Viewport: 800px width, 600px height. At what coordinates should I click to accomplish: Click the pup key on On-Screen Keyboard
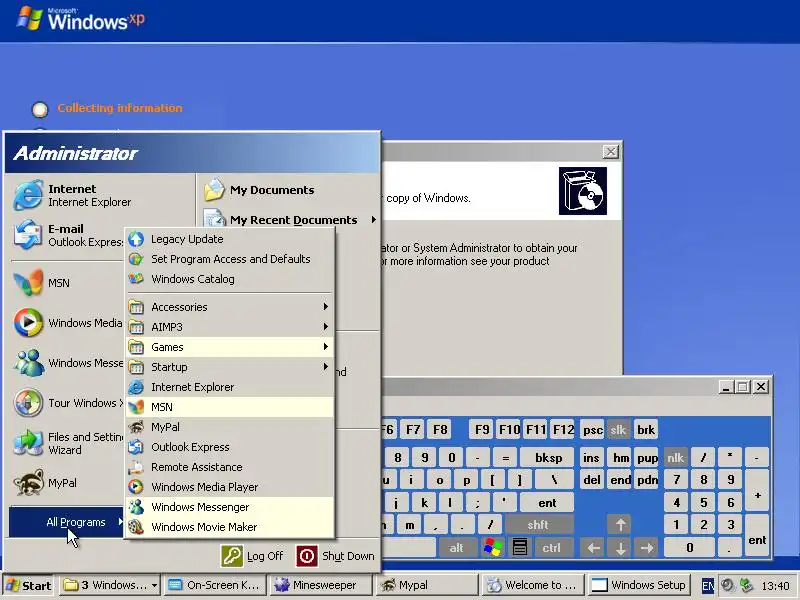point(647,458)
